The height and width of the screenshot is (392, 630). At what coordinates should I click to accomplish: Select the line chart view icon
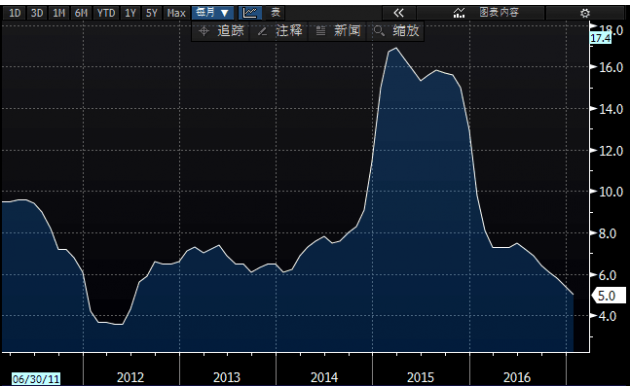250,13
